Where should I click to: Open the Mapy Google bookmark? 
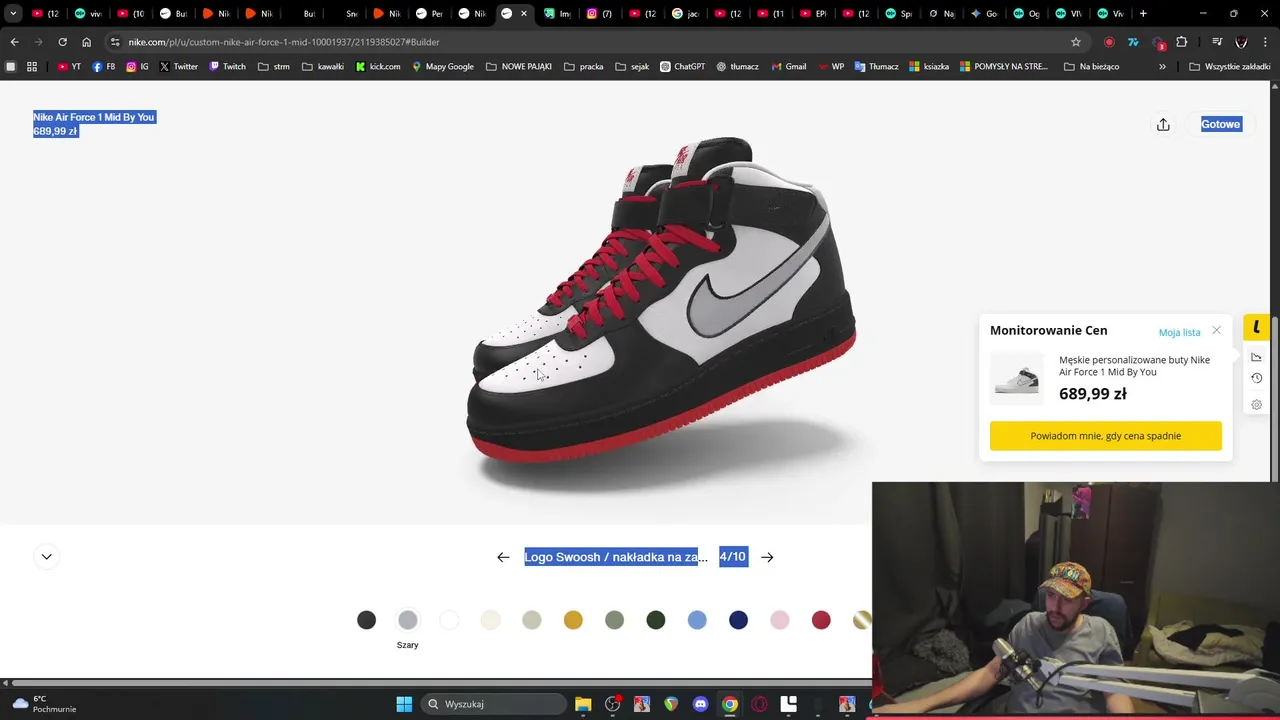(443, 67)
